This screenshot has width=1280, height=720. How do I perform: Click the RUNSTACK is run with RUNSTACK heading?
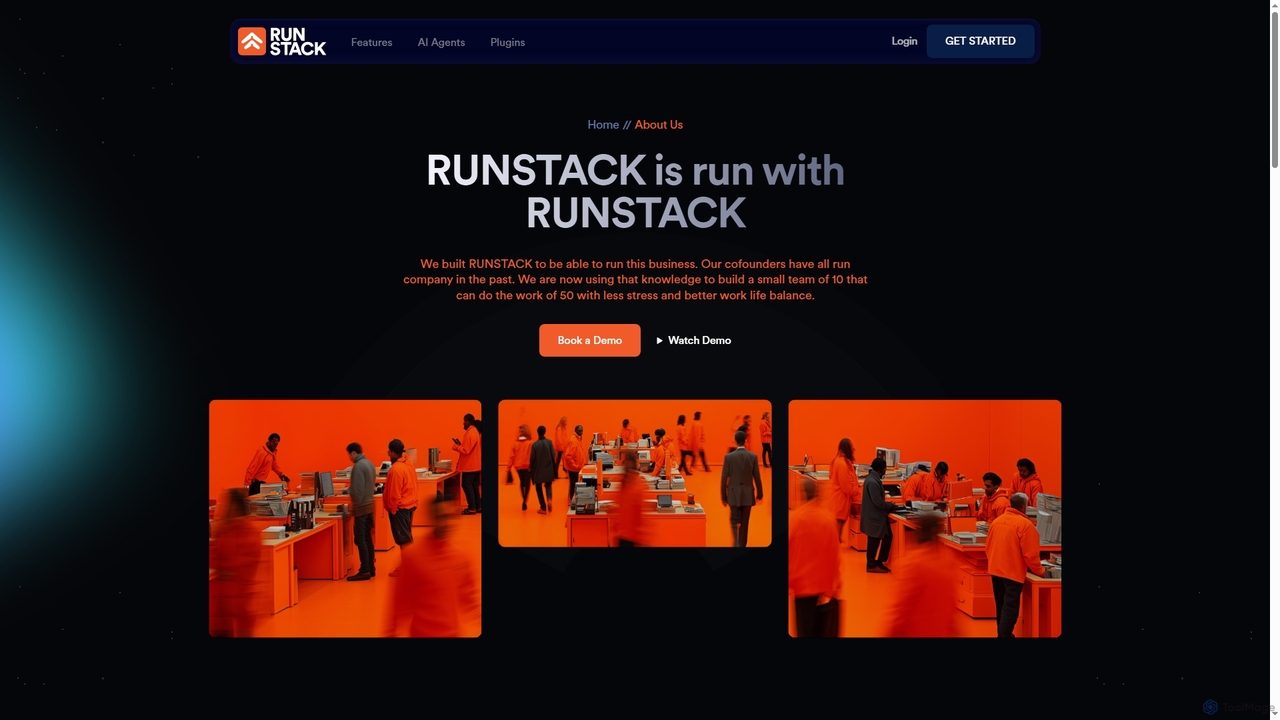(x=636, y=191)
